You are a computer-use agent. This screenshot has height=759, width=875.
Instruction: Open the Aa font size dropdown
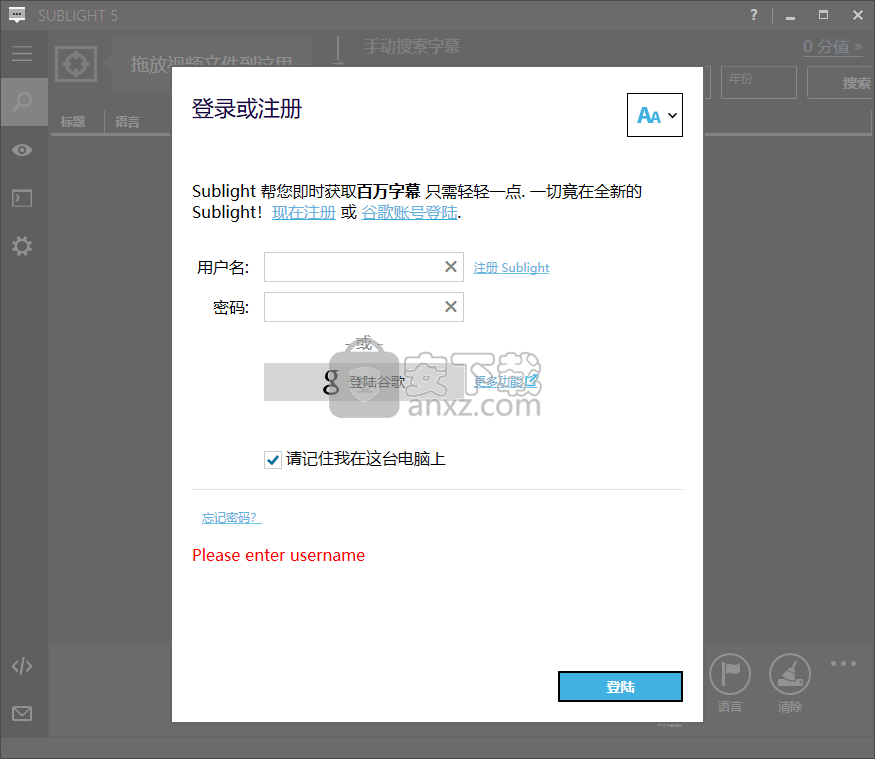click(x=655, y=115)
